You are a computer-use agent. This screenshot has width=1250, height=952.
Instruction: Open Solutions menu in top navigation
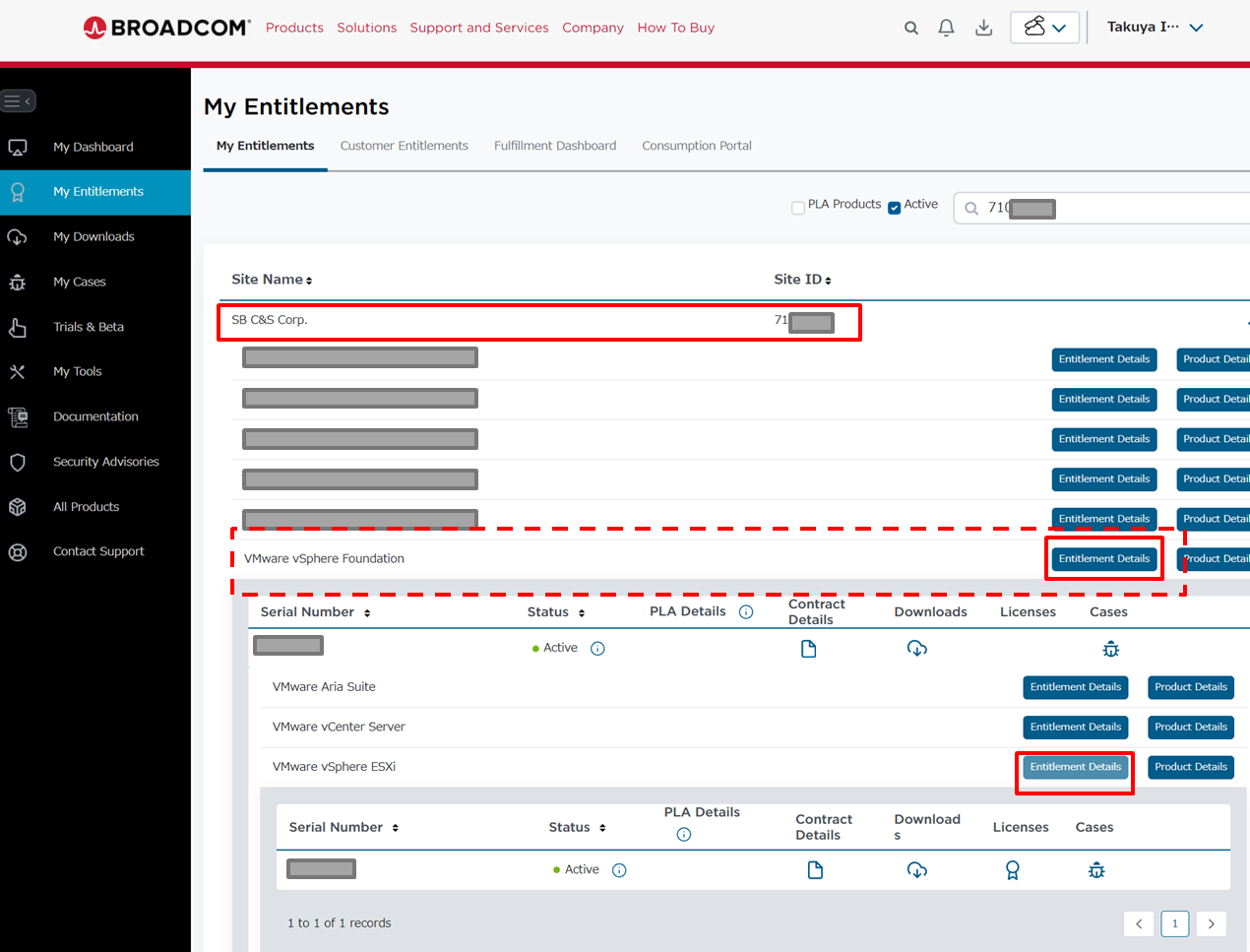(x=366, y=28)
